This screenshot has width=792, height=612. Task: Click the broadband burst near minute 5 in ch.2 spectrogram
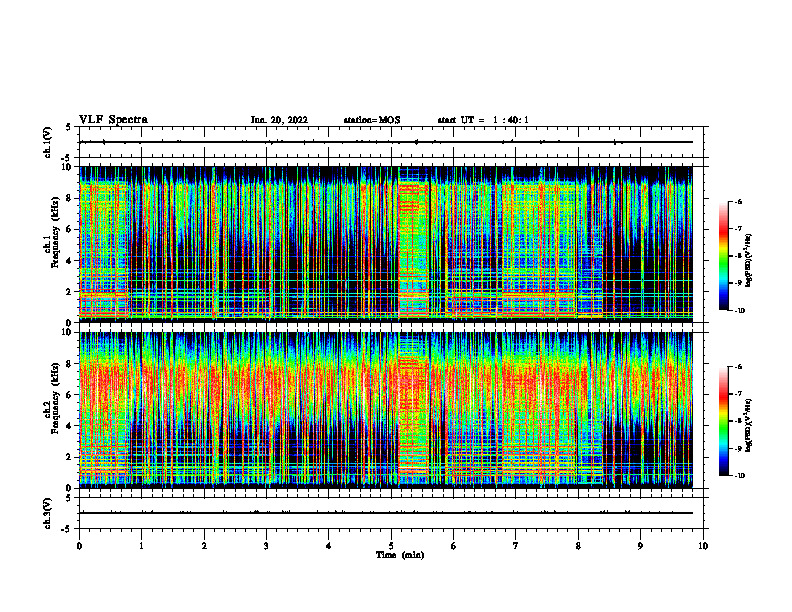pyautogui.click(x=414, y=410)
